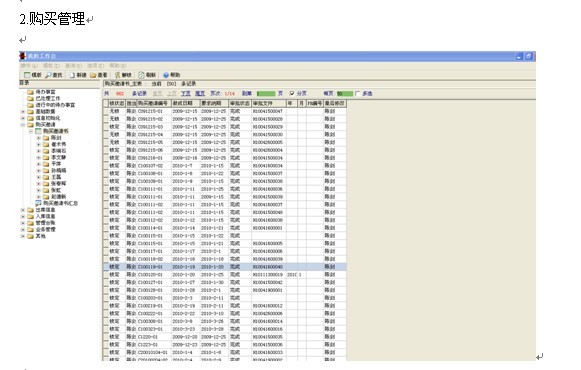Viewport: 581px width, 370px height.
Task: Click the 查看 open folder icon
Action: coord(93,75)
